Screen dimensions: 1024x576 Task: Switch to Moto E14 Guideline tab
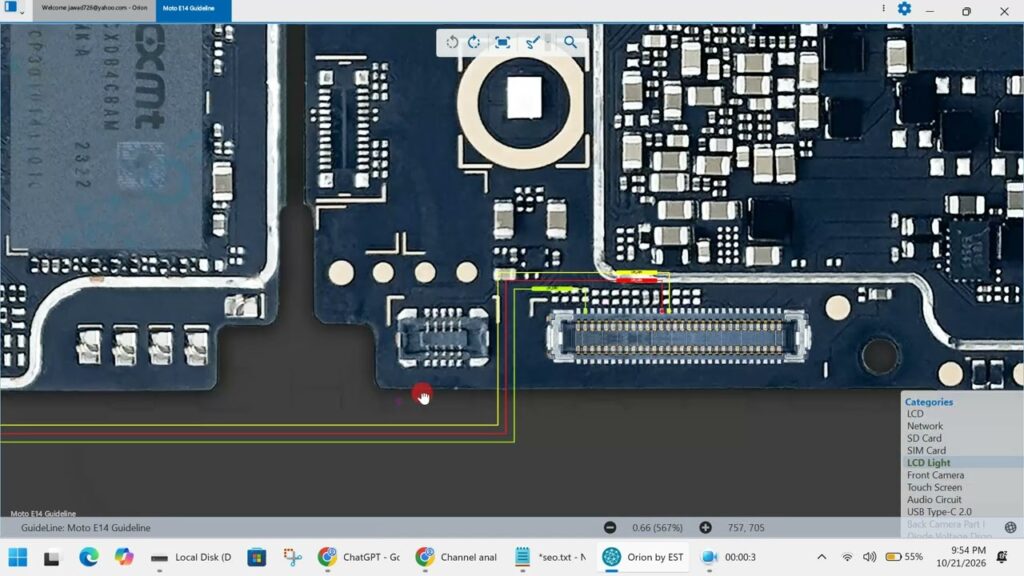193,9
